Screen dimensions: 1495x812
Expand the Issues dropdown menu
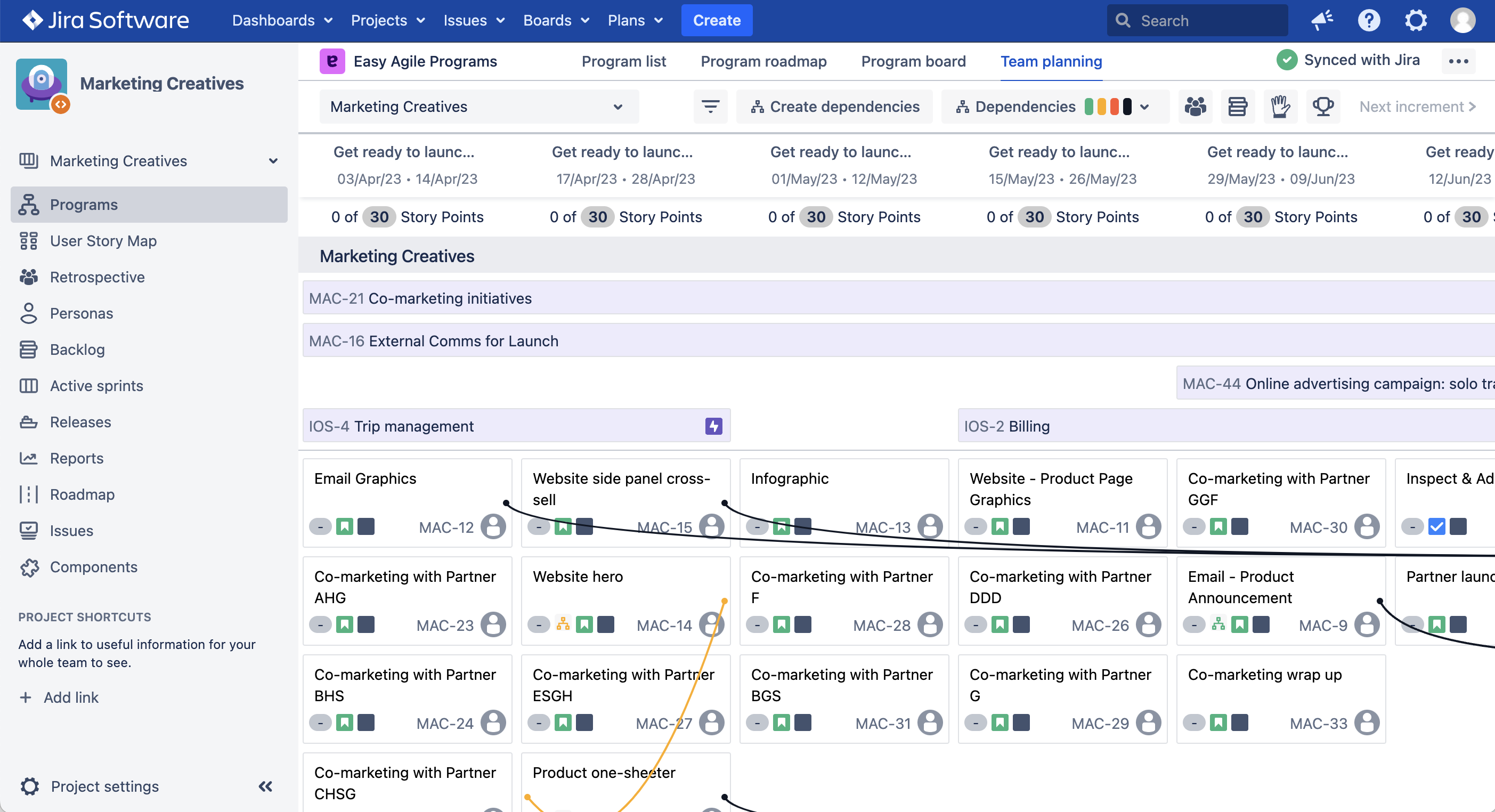pyautogui.click(x=474, y=20)
